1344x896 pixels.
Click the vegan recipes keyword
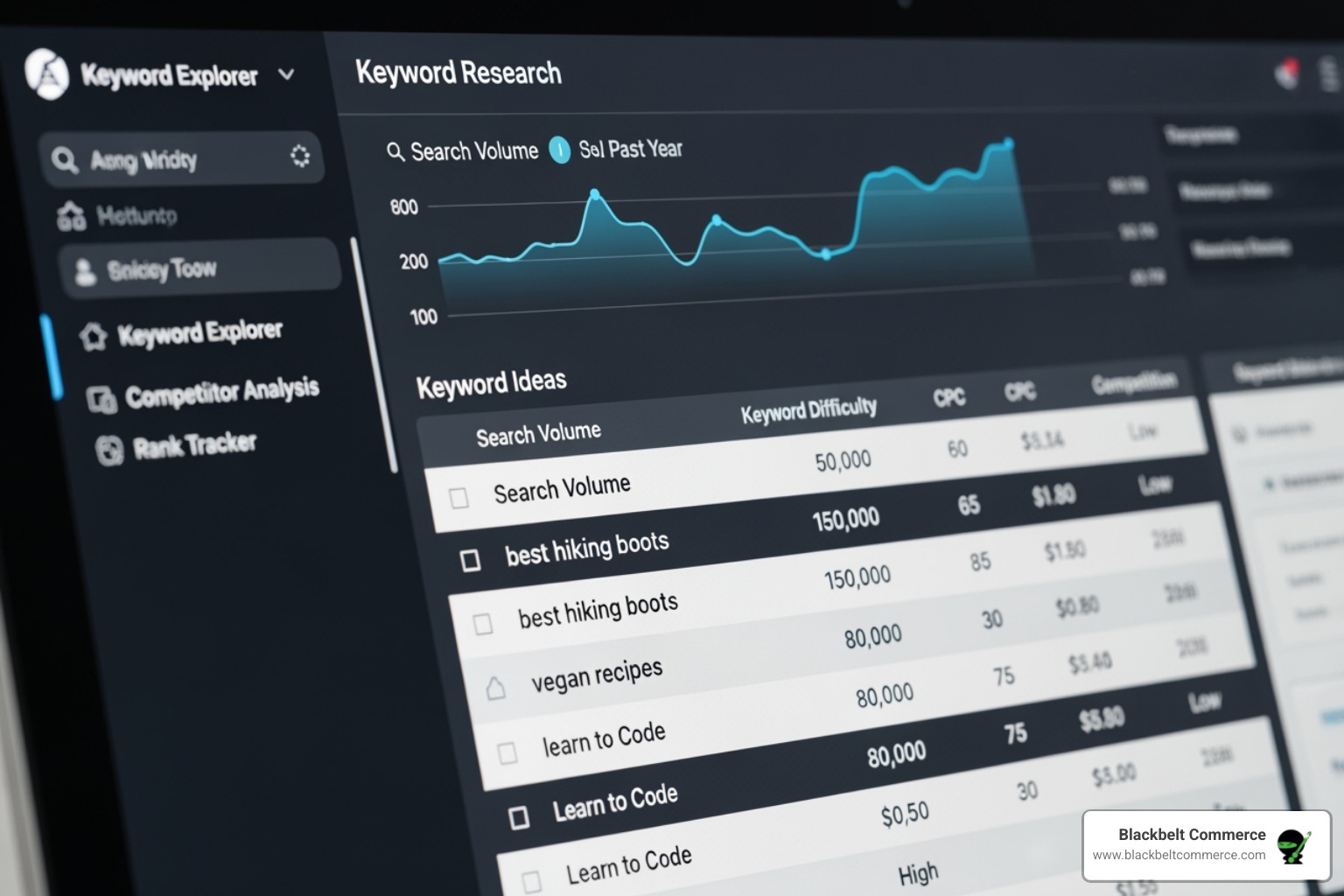(x=597, y=675)
